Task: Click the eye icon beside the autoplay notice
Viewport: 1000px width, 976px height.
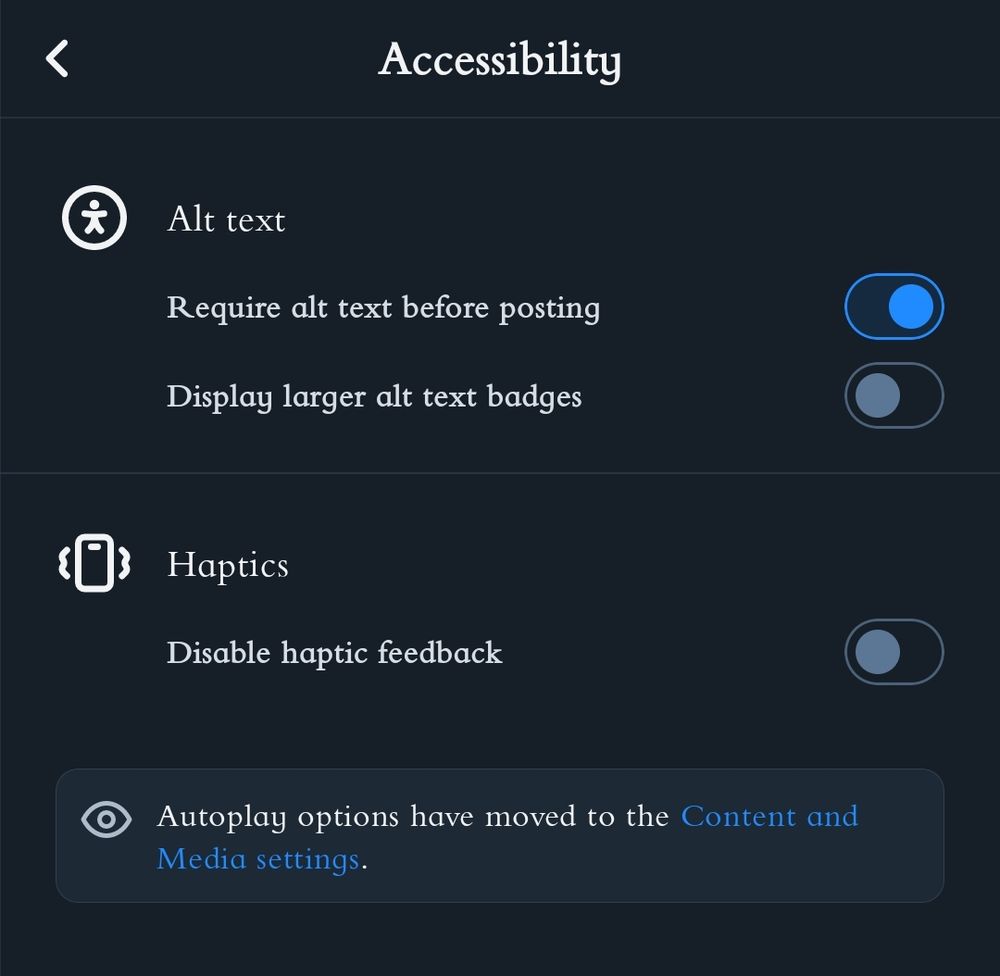Action: coord(106,817)
